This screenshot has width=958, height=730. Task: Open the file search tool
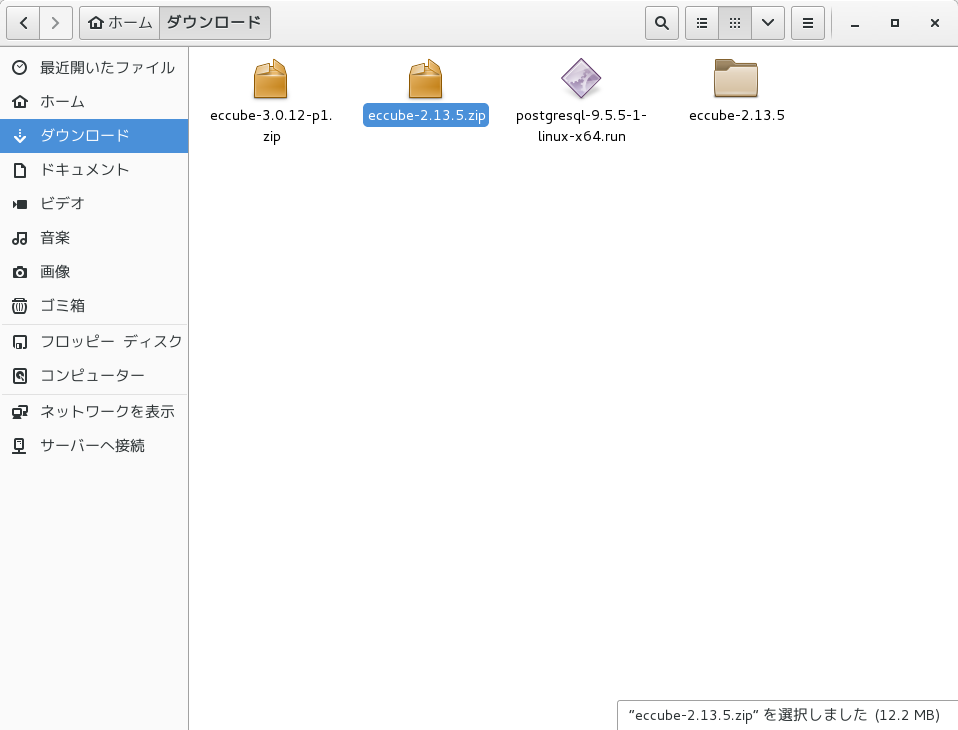coord(662,23)
